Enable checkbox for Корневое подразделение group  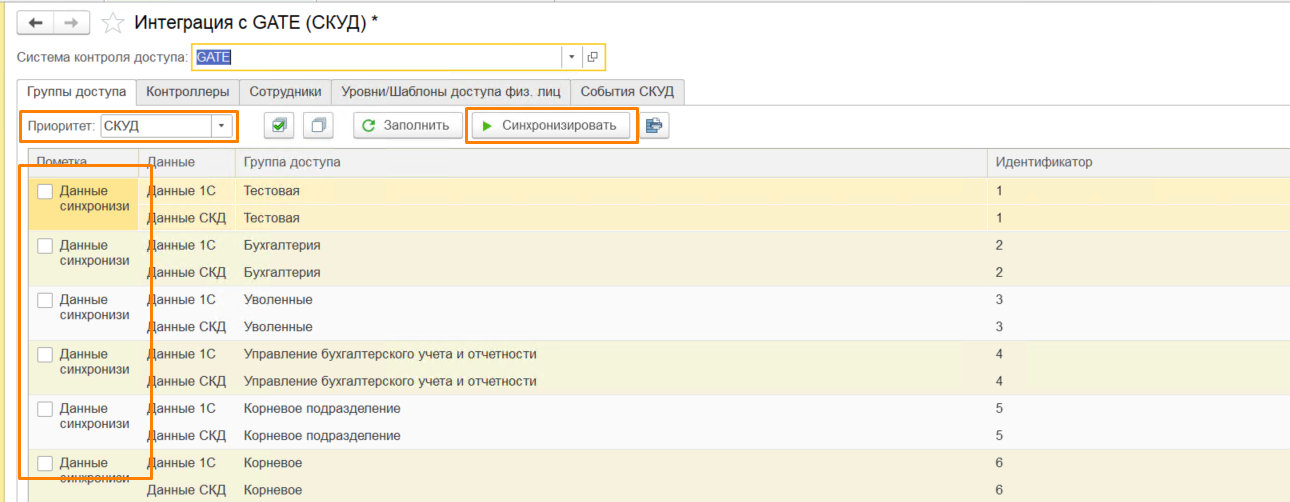pos(45,409)
